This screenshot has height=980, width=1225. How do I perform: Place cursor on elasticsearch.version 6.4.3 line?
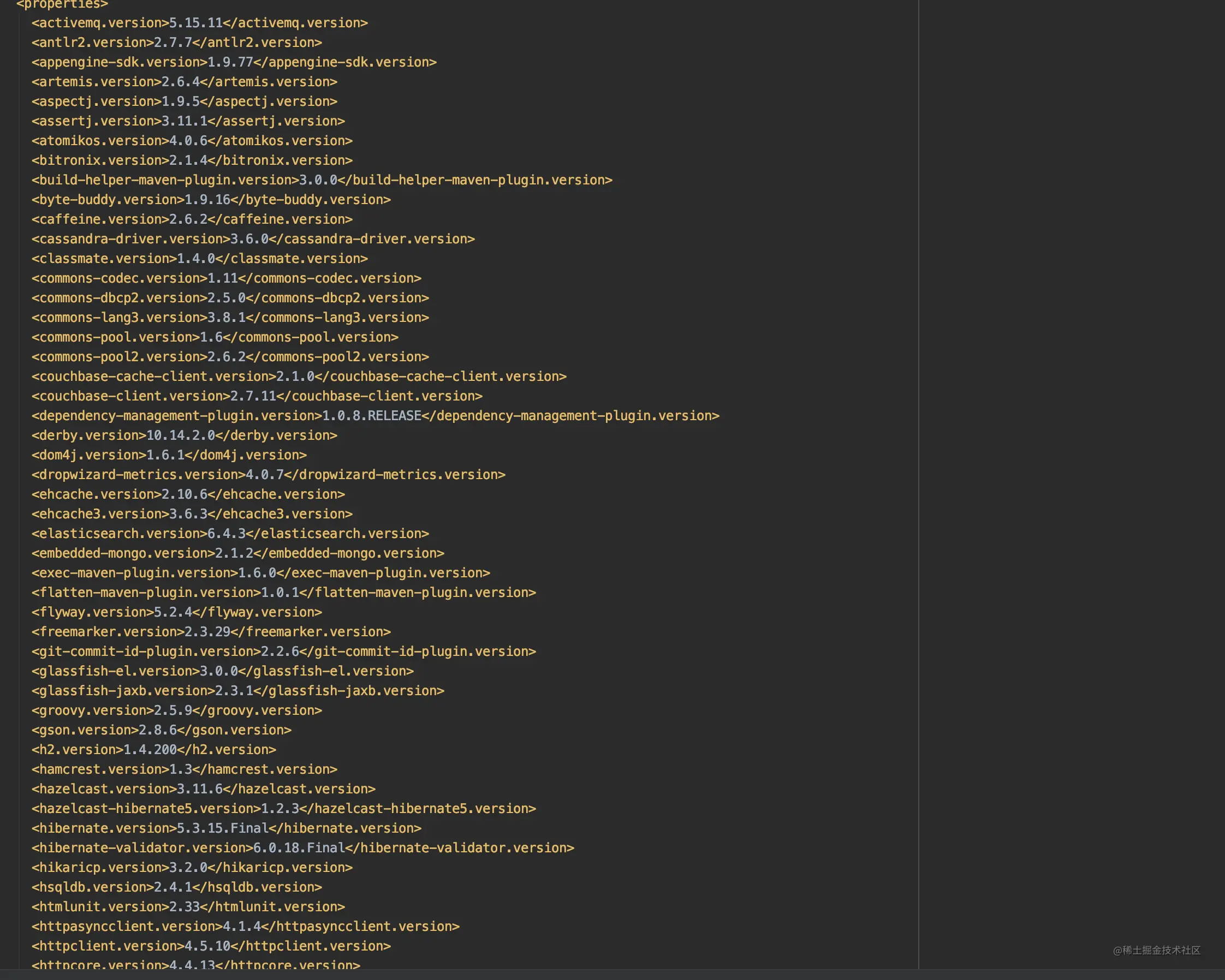click(x=230, y=534)
